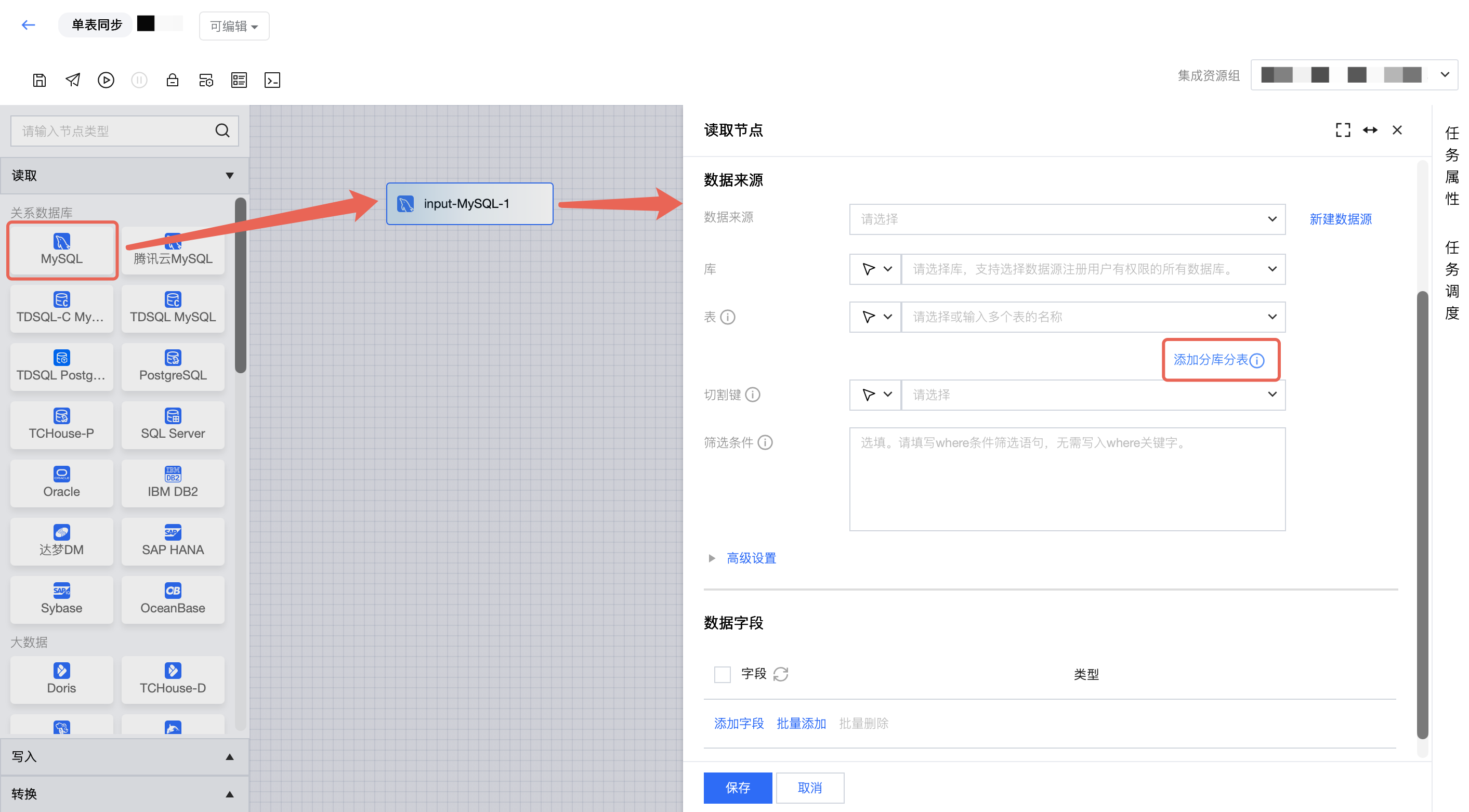
Task: Expand 高级设置 section
Action: click(751, 558)
